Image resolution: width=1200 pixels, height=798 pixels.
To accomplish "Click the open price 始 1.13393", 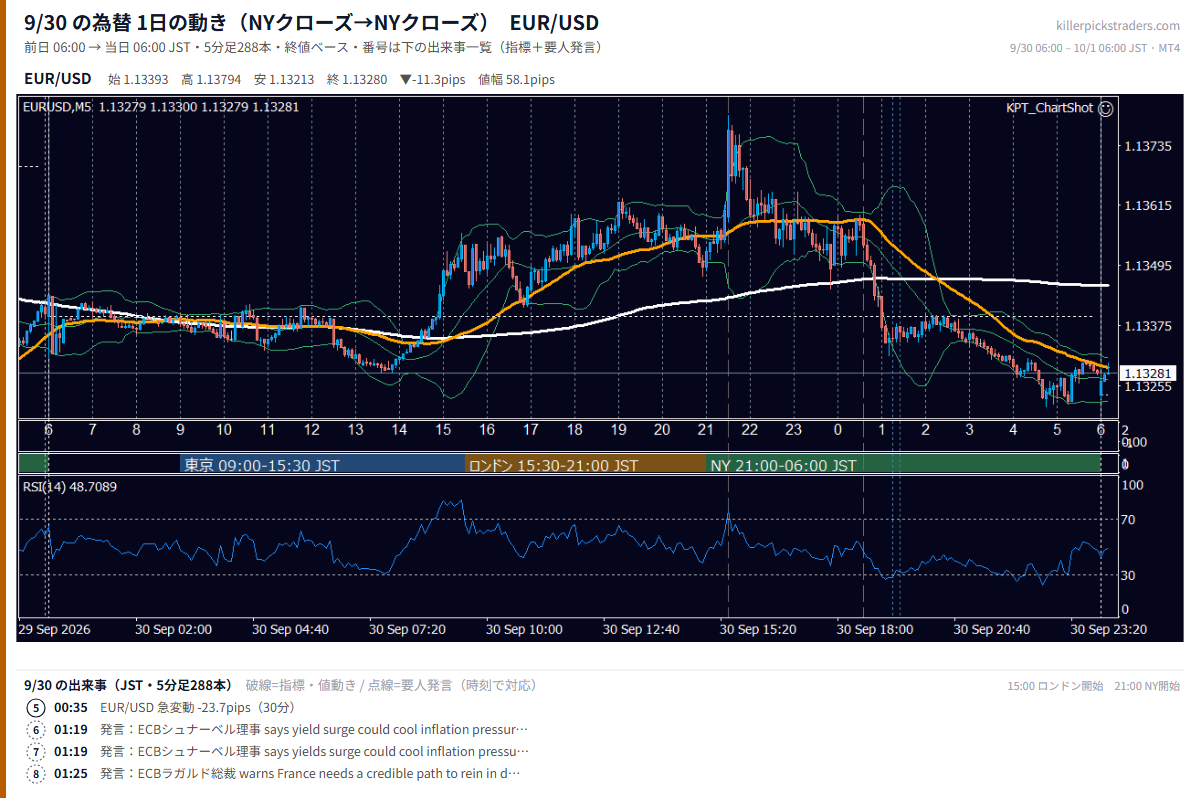I will tap(138, 80).
